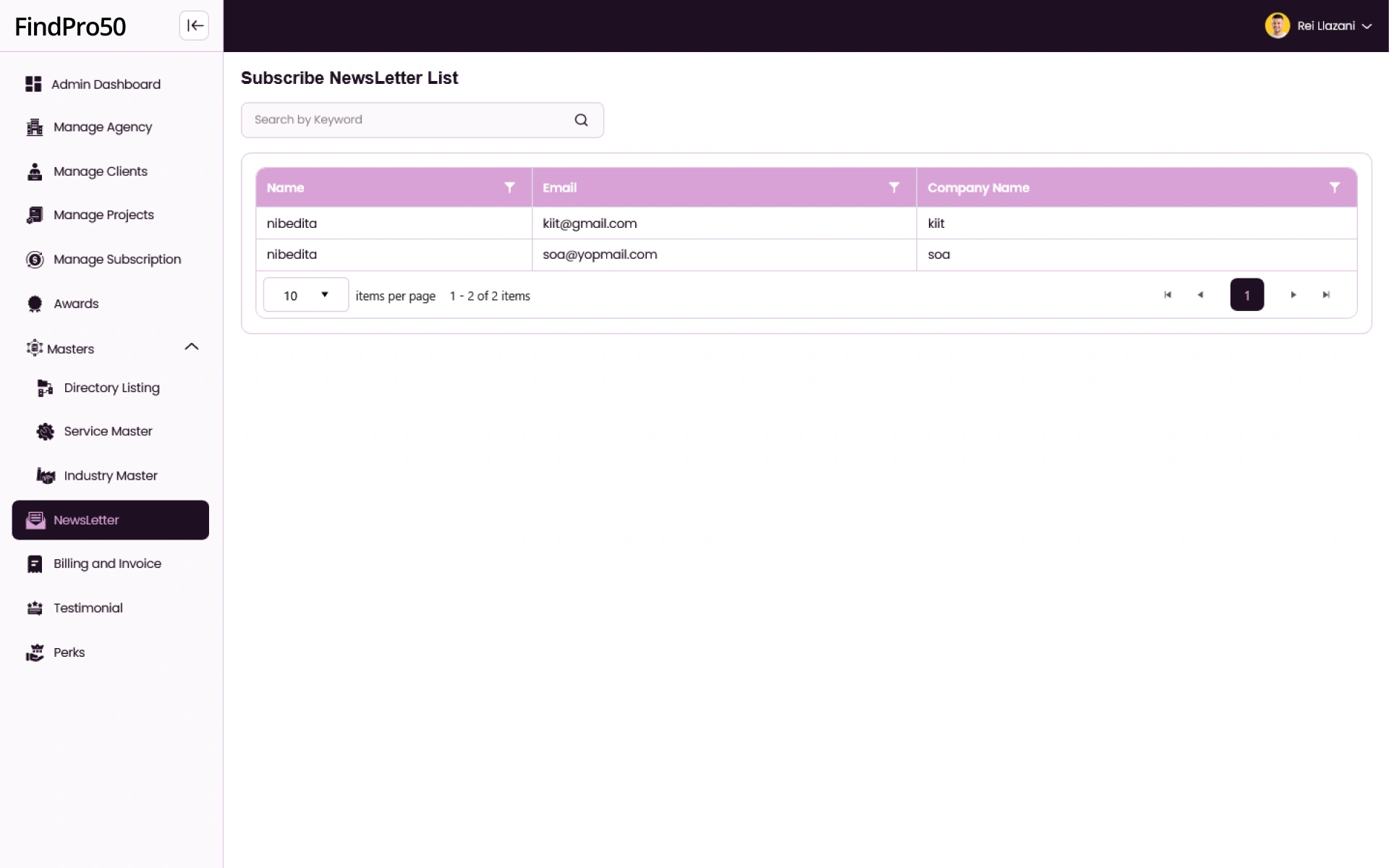
Task: Select page 1 pagination button
Action: click(1246, 295)
